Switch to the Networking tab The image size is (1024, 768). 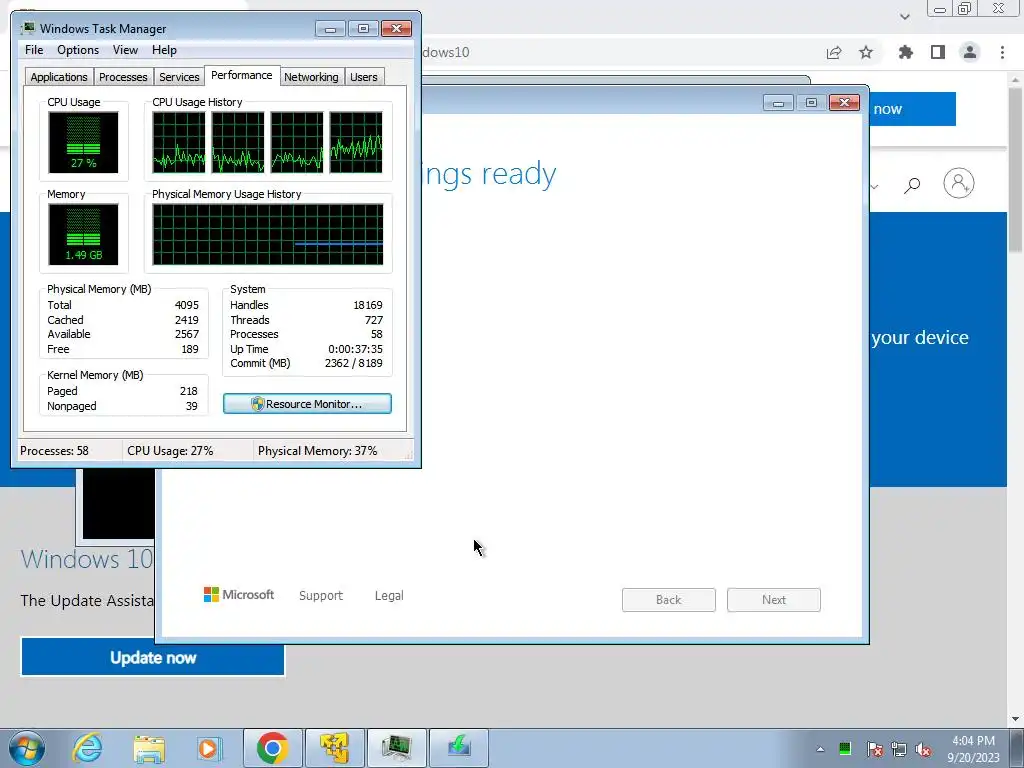[311, 77]
